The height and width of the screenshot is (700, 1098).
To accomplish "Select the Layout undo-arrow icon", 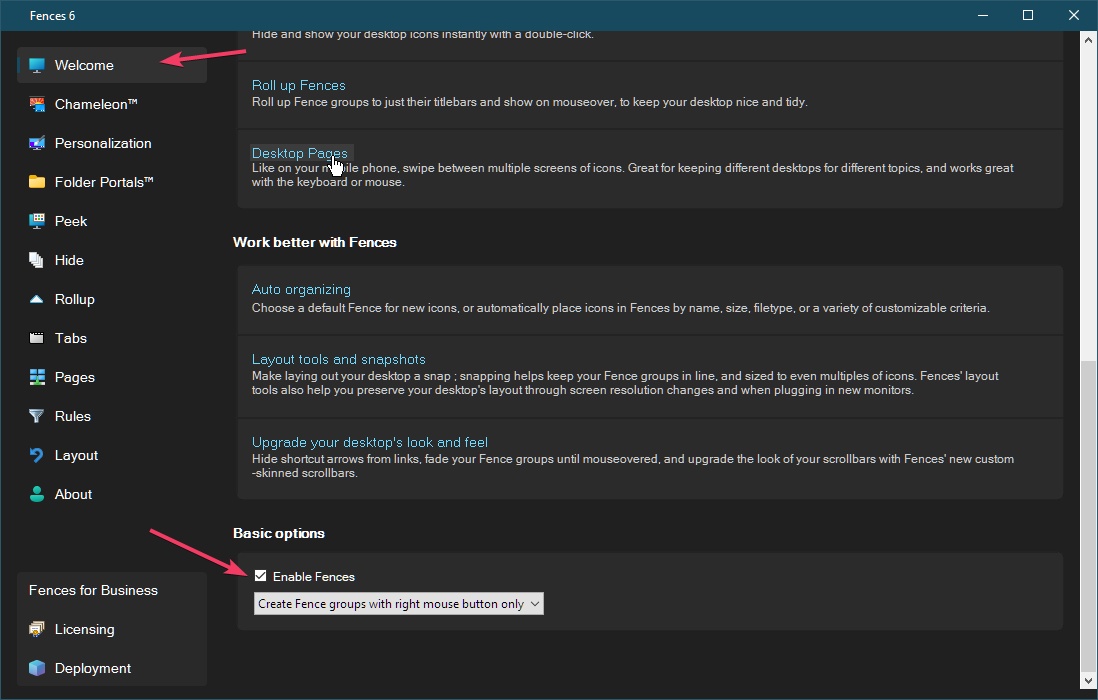I will click(37, 455).
